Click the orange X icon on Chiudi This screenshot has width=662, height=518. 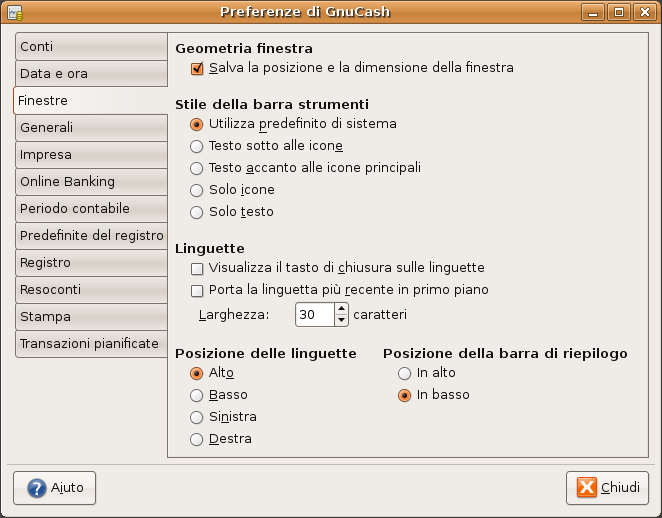pos(587,487)
